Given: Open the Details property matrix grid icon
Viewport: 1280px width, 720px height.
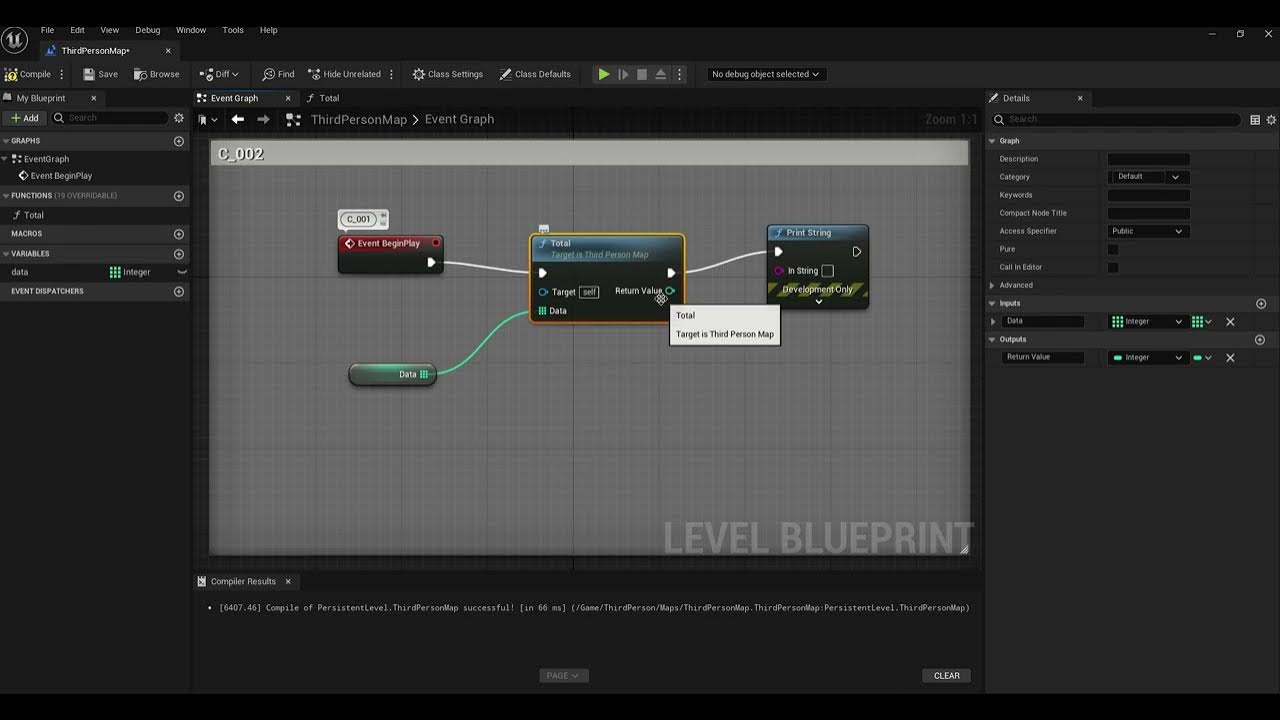Looking at the screenshot, I should click(1255, 119).
